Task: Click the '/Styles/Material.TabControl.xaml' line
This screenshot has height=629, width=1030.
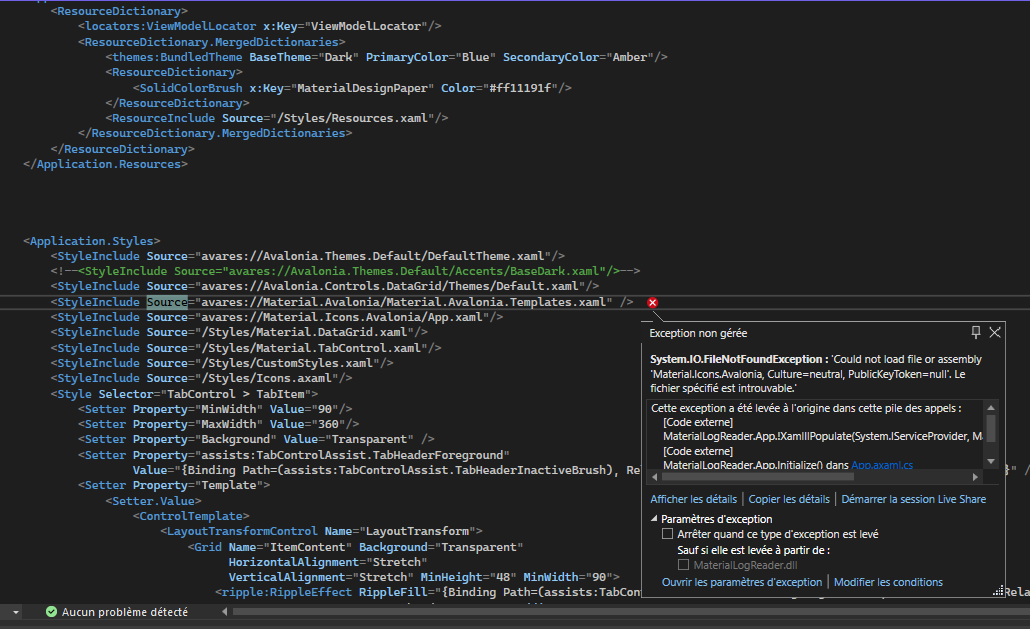Action: [246, 348]
